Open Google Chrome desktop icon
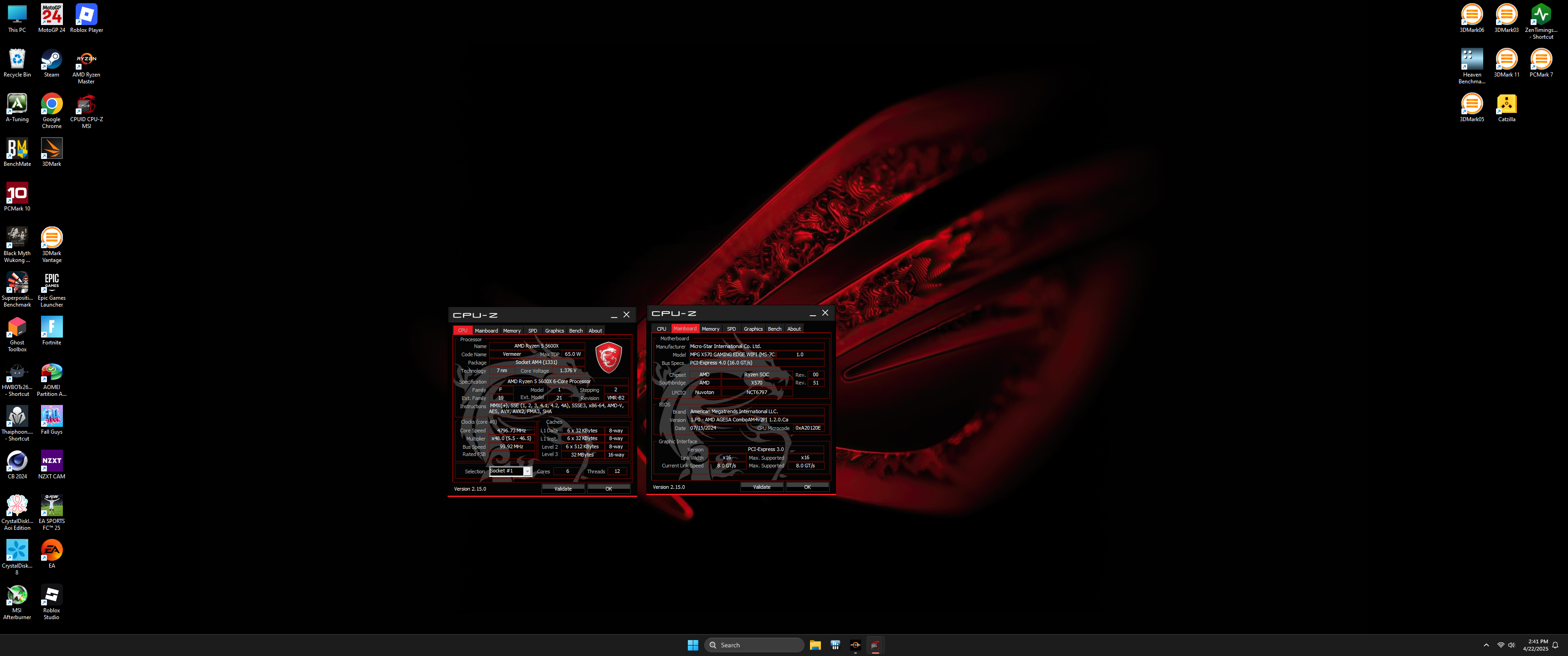 [x=52, y=111]
